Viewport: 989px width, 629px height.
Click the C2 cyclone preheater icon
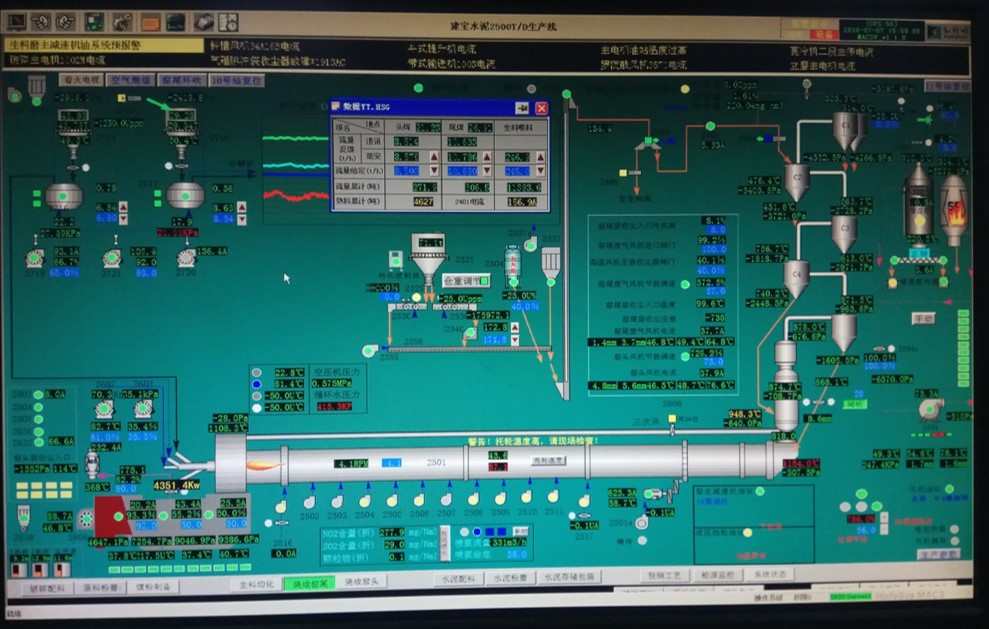point(796,181)
